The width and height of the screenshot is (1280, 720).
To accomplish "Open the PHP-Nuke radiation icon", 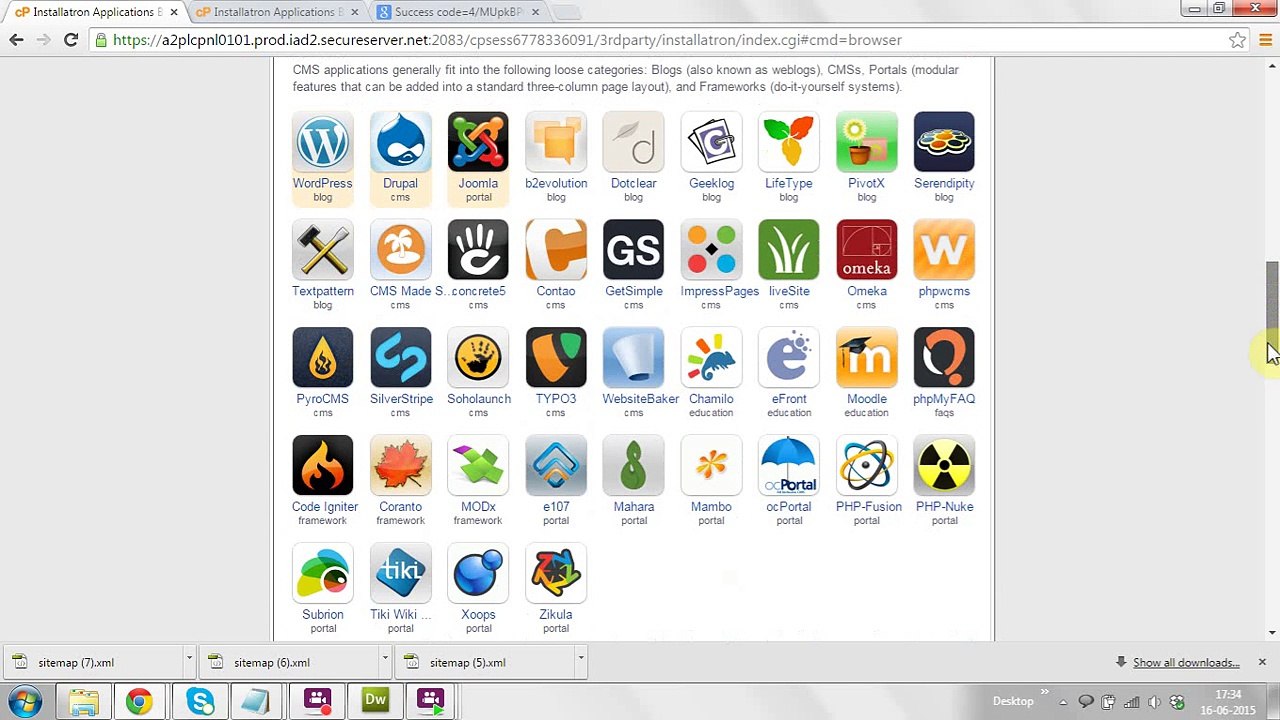I will point(944,466).
